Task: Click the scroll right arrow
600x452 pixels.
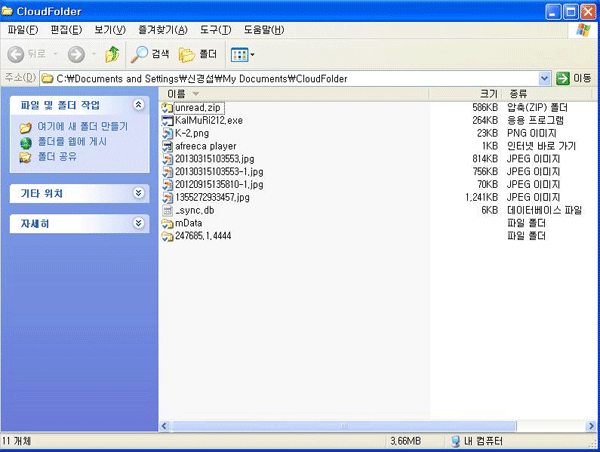Action: coord(591,426)
